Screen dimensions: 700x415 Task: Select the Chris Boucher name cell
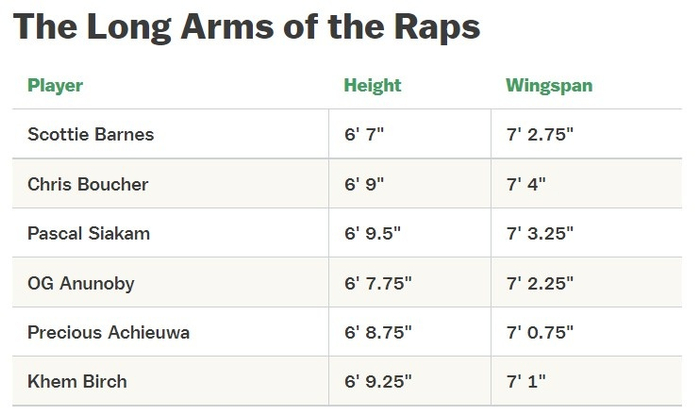pyautogui.click(x=88, y=184)
